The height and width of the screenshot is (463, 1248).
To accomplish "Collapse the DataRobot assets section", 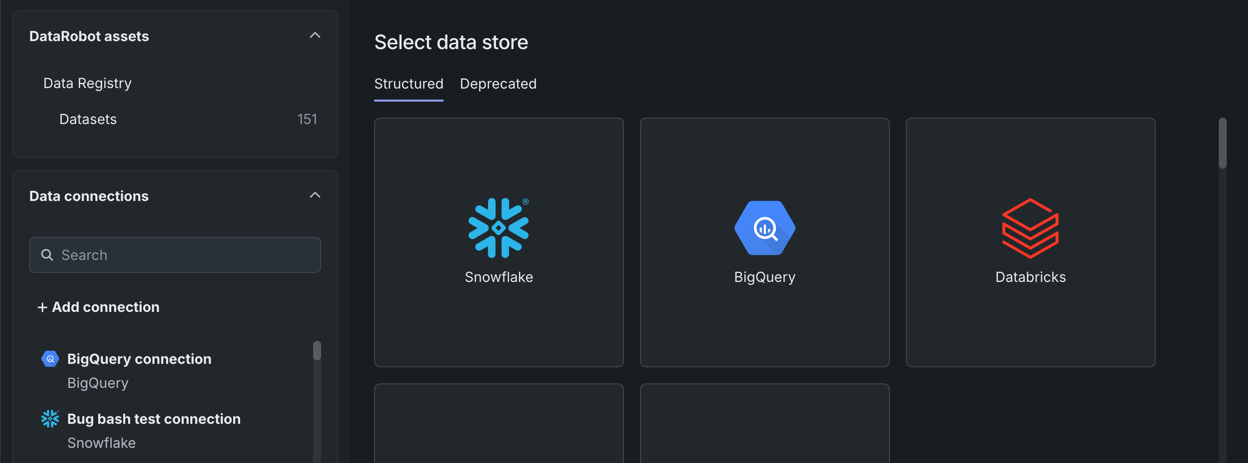I will click(315, 36).
